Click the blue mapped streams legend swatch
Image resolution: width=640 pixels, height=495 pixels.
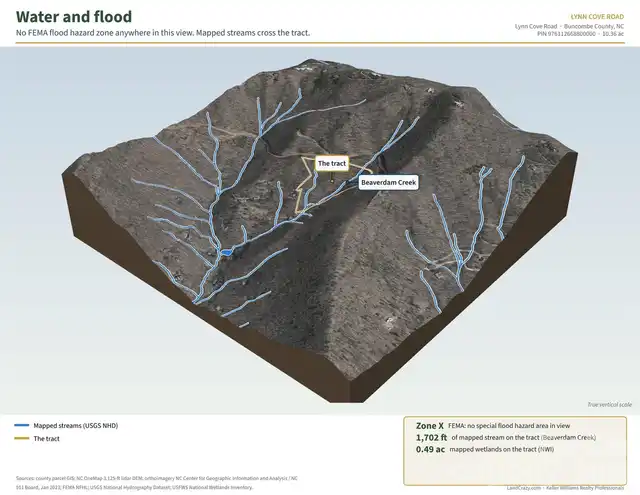click(x=22, y=425)
